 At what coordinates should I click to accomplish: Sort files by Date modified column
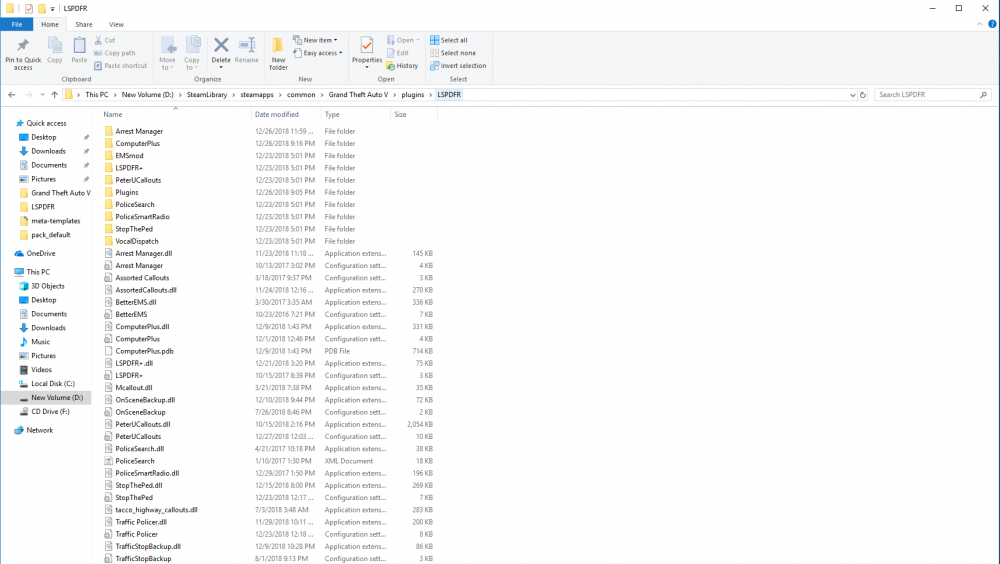(277, 114)
